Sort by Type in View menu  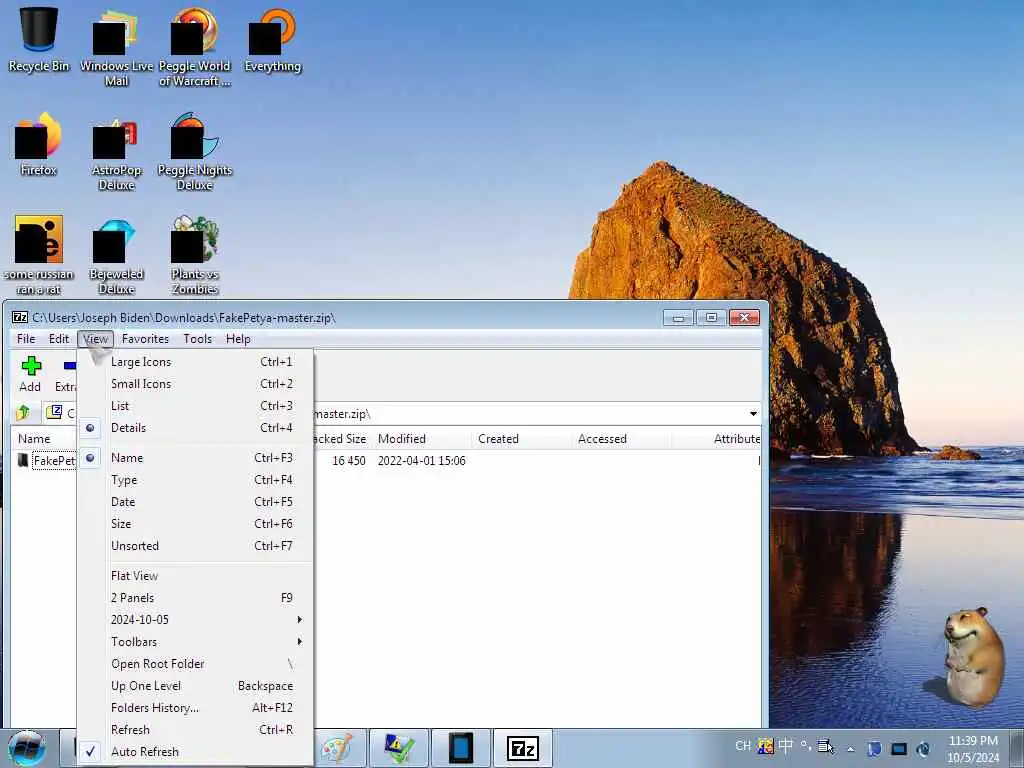[x=196, y=480]
